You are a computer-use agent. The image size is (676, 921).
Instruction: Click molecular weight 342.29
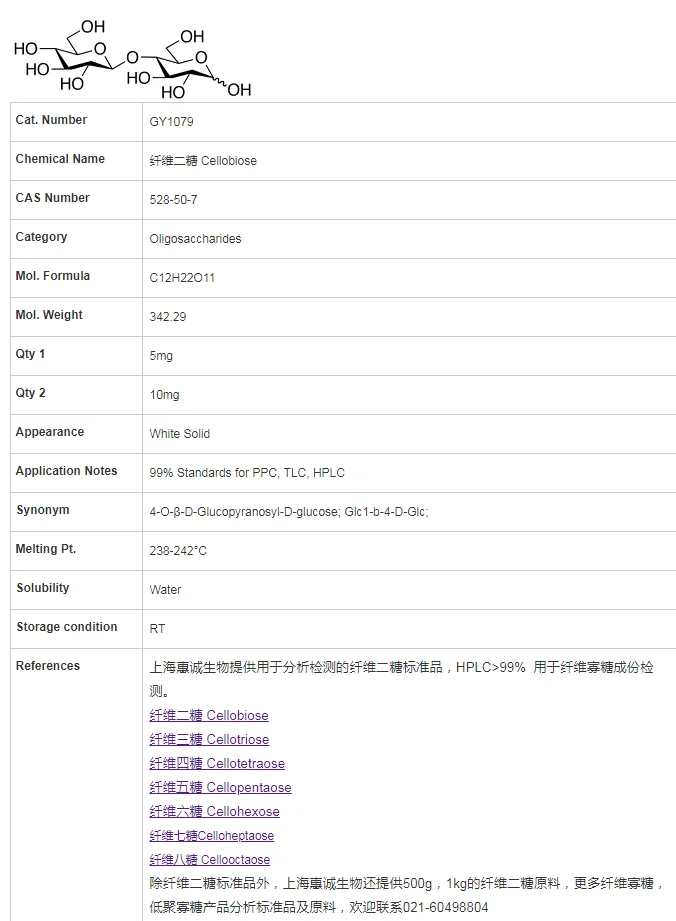click(x=168, y=317)
